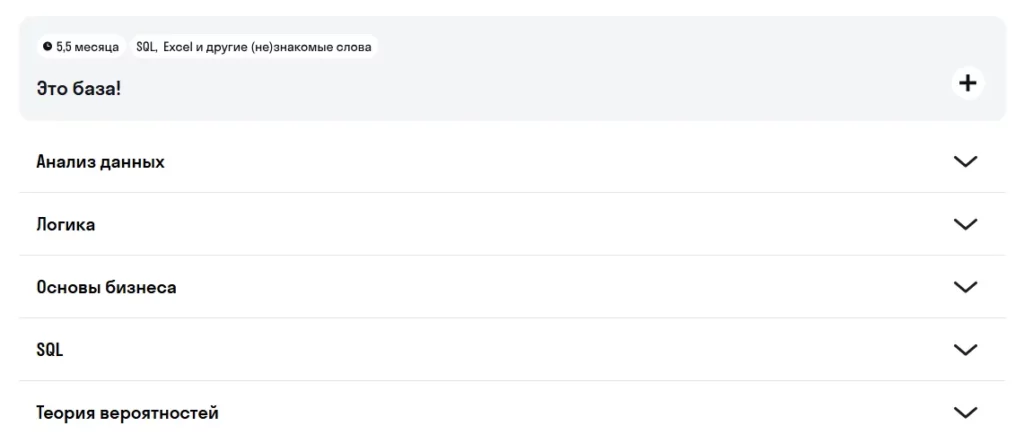This screenshot has height=443, width=1024.
Task: Expand the 'Анализ данных' chevron arrow
Action: point(965,161)
